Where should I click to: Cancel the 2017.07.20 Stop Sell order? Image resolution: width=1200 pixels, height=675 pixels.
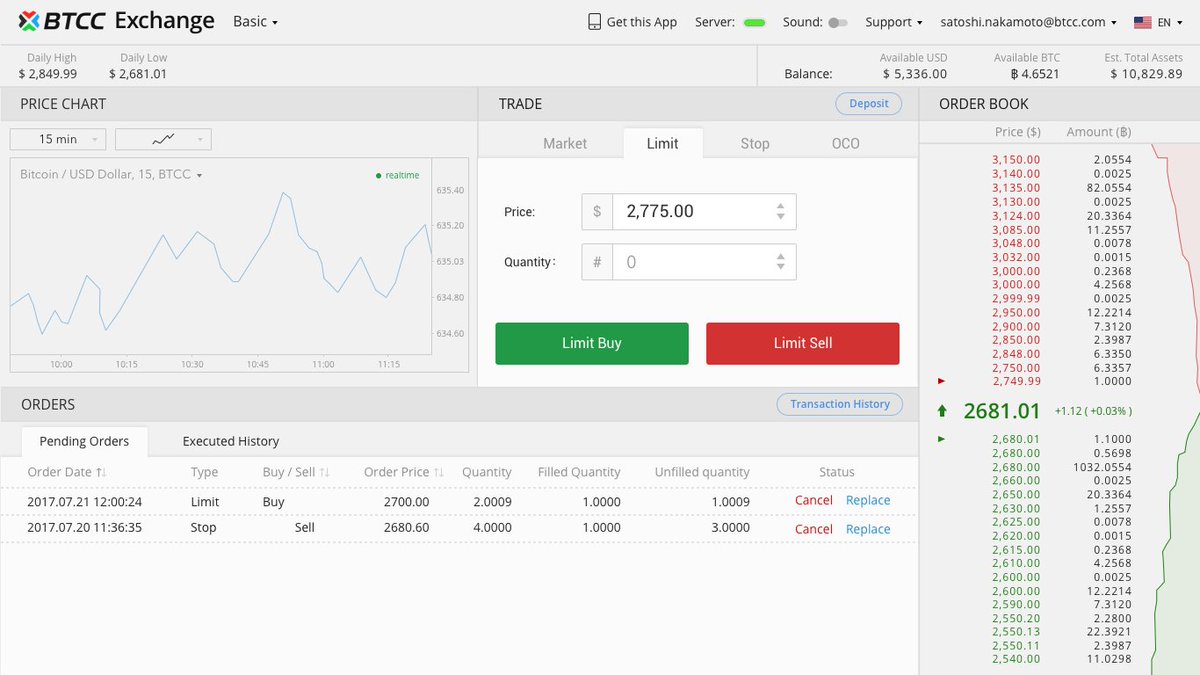pyautogui.click(x=814, y=529)
